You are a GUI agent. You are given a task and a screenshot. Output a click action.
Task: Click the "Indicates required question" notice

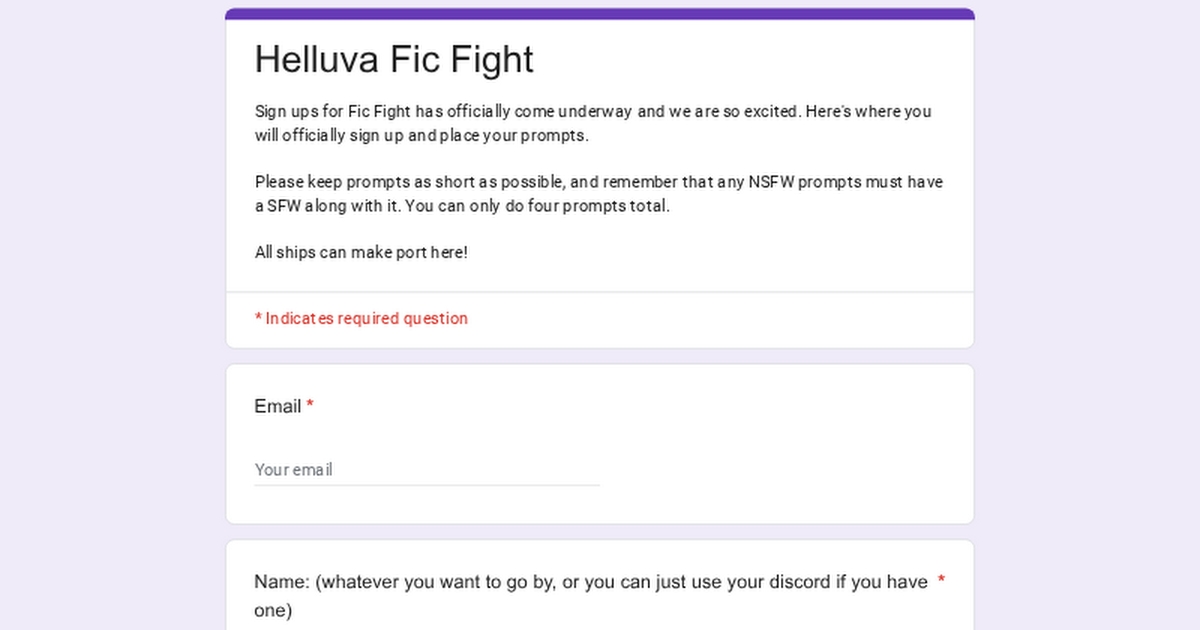(361, 318)
